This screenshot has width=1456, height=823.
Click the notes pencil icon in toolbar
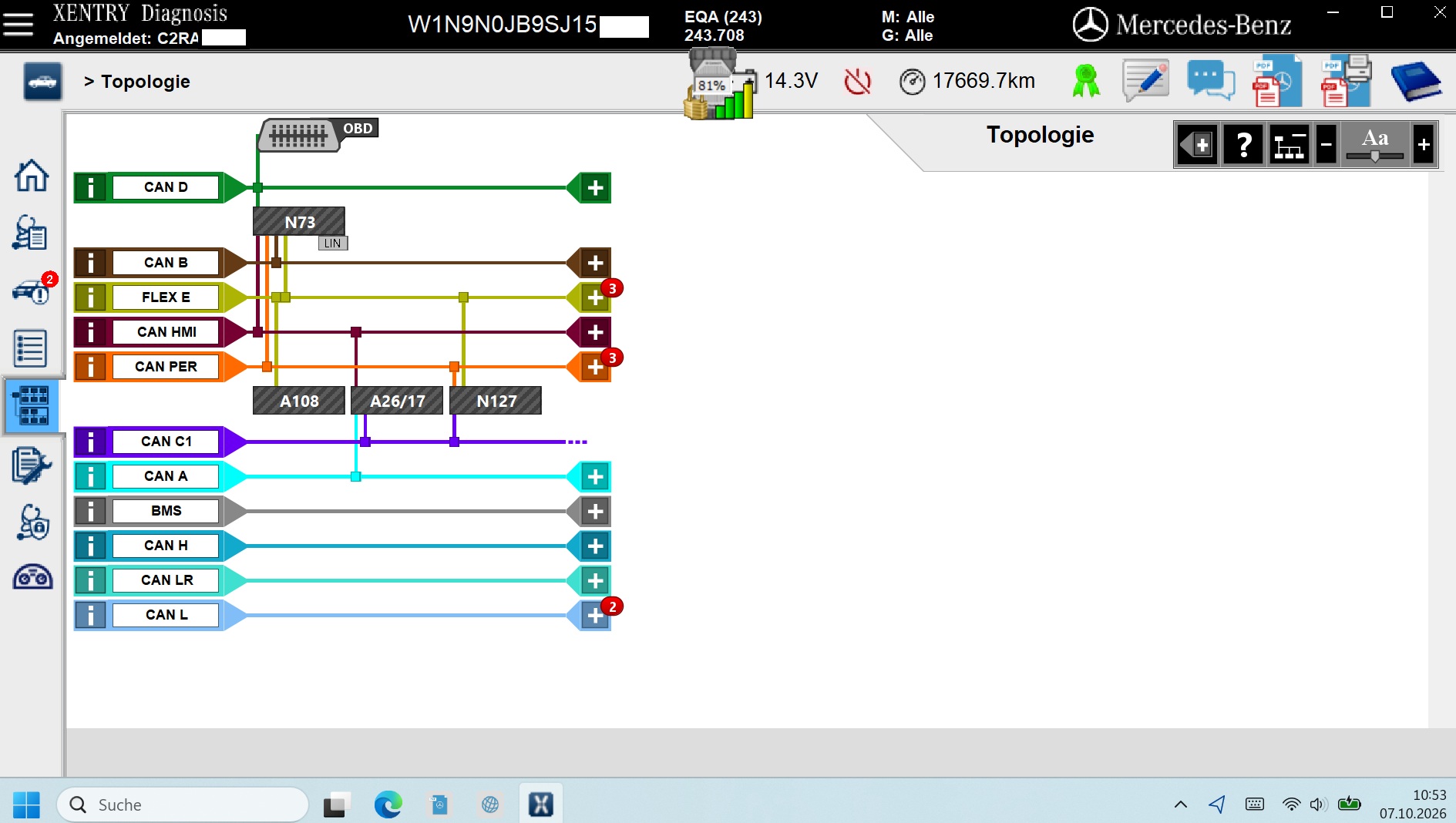(1145, 81)
